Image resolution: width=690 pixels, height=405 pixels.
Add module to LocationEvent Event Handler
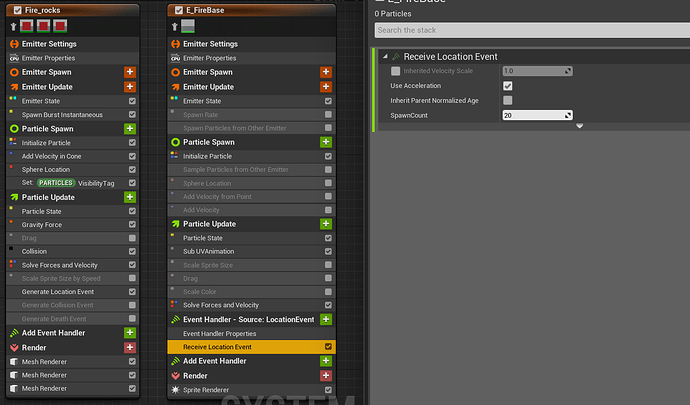[326, 319]
